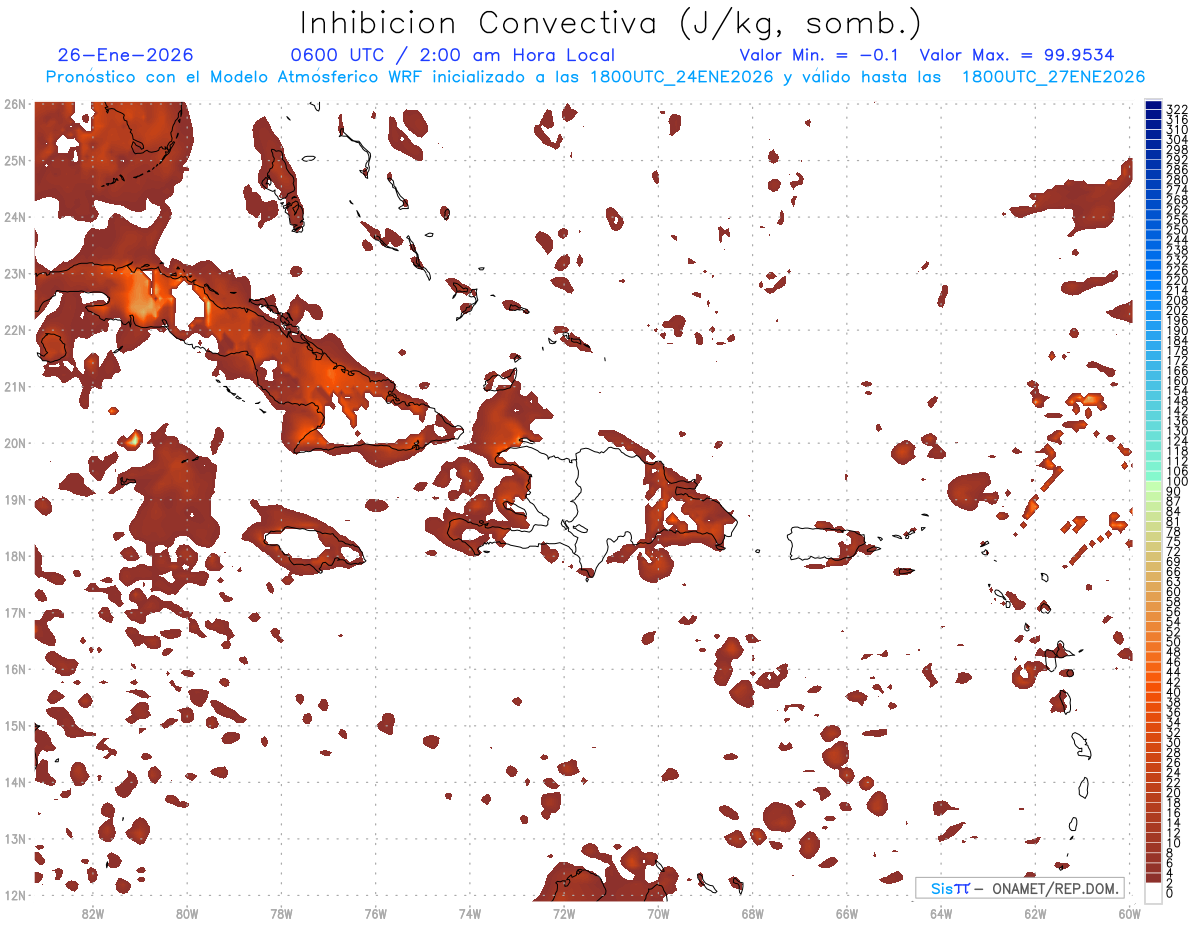Screen dimensions: 1200x927
Task: Click the colorbar value label 322
Action: (x=1176, y=109)
